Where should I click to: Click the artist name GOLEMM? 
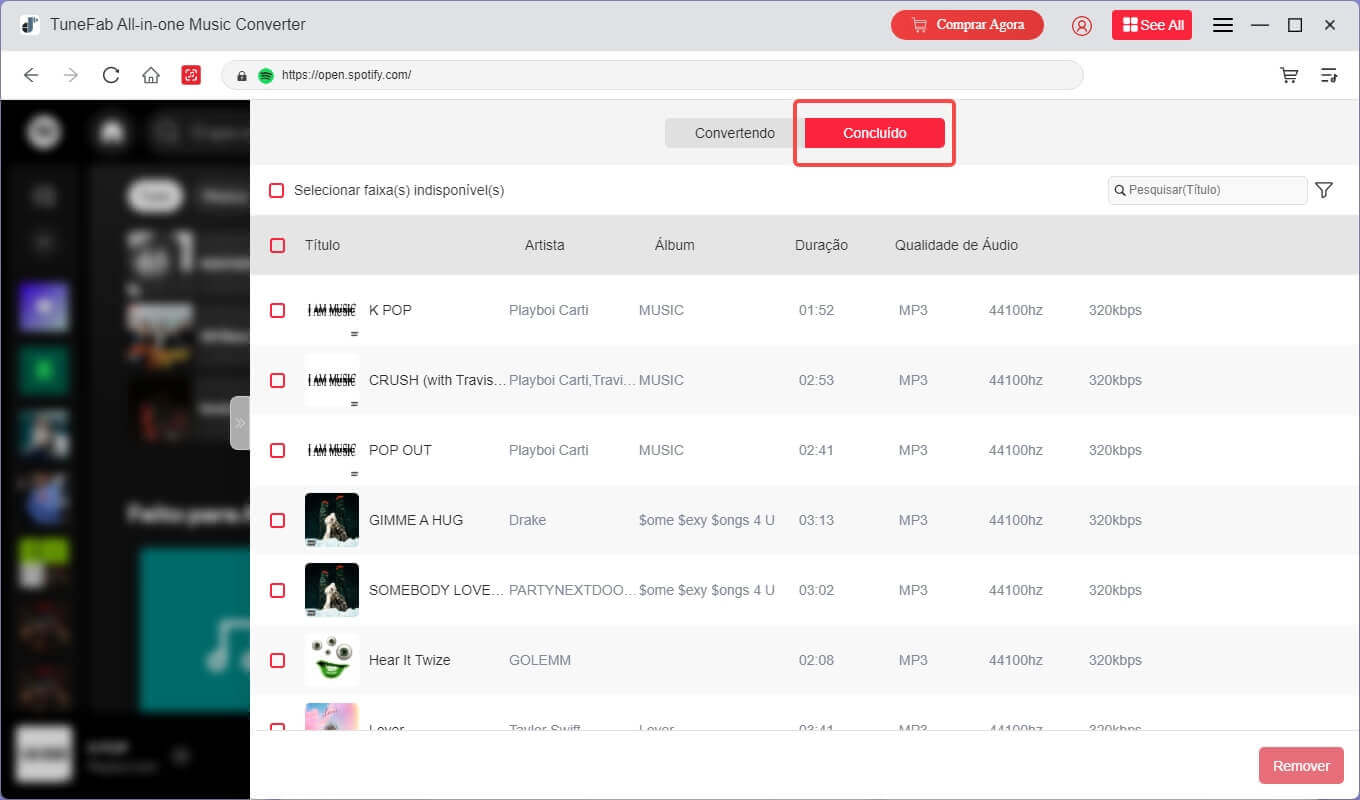[539, 660]
